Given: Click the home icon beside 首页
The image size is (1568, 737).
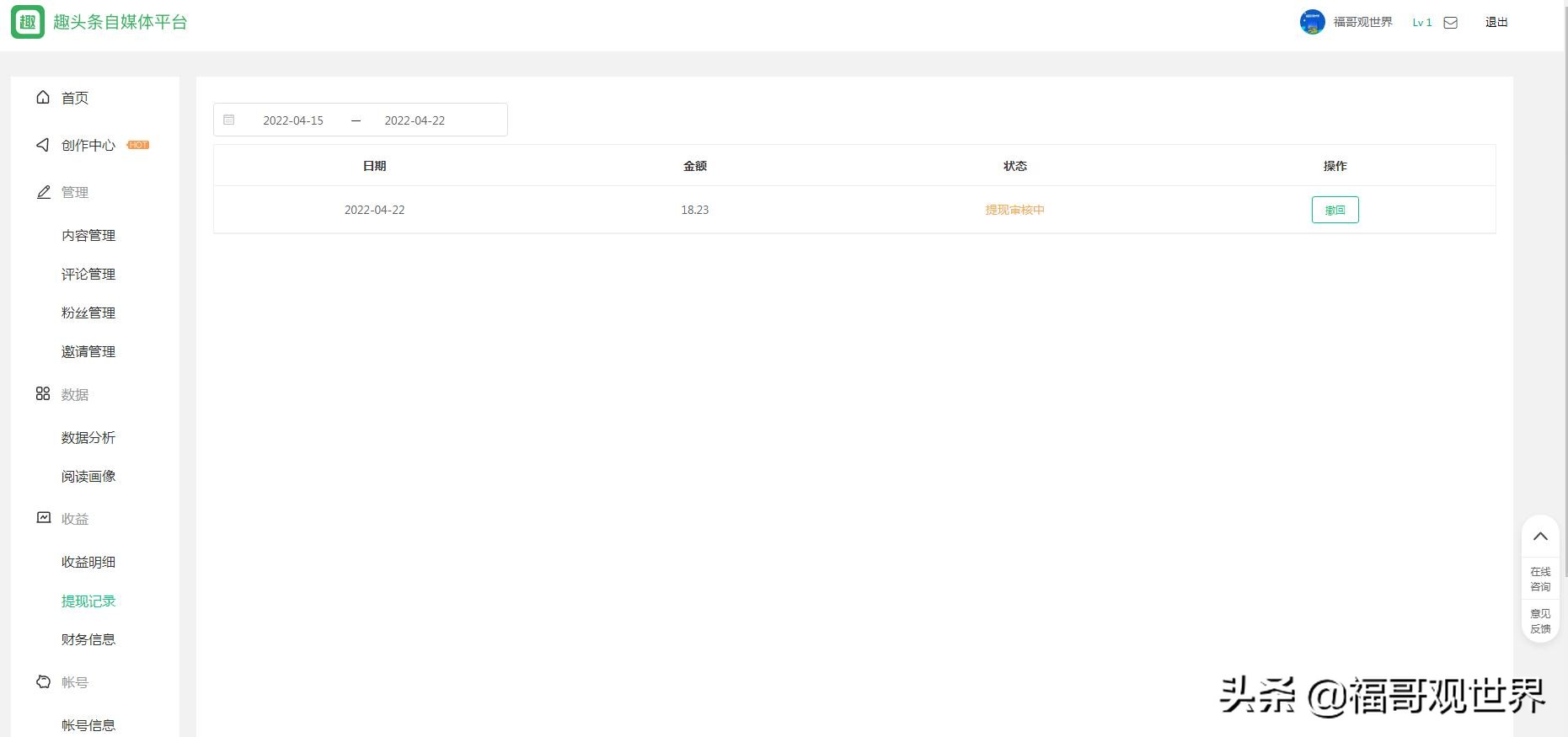Looking at the screenshot, I should pos(43,98).
